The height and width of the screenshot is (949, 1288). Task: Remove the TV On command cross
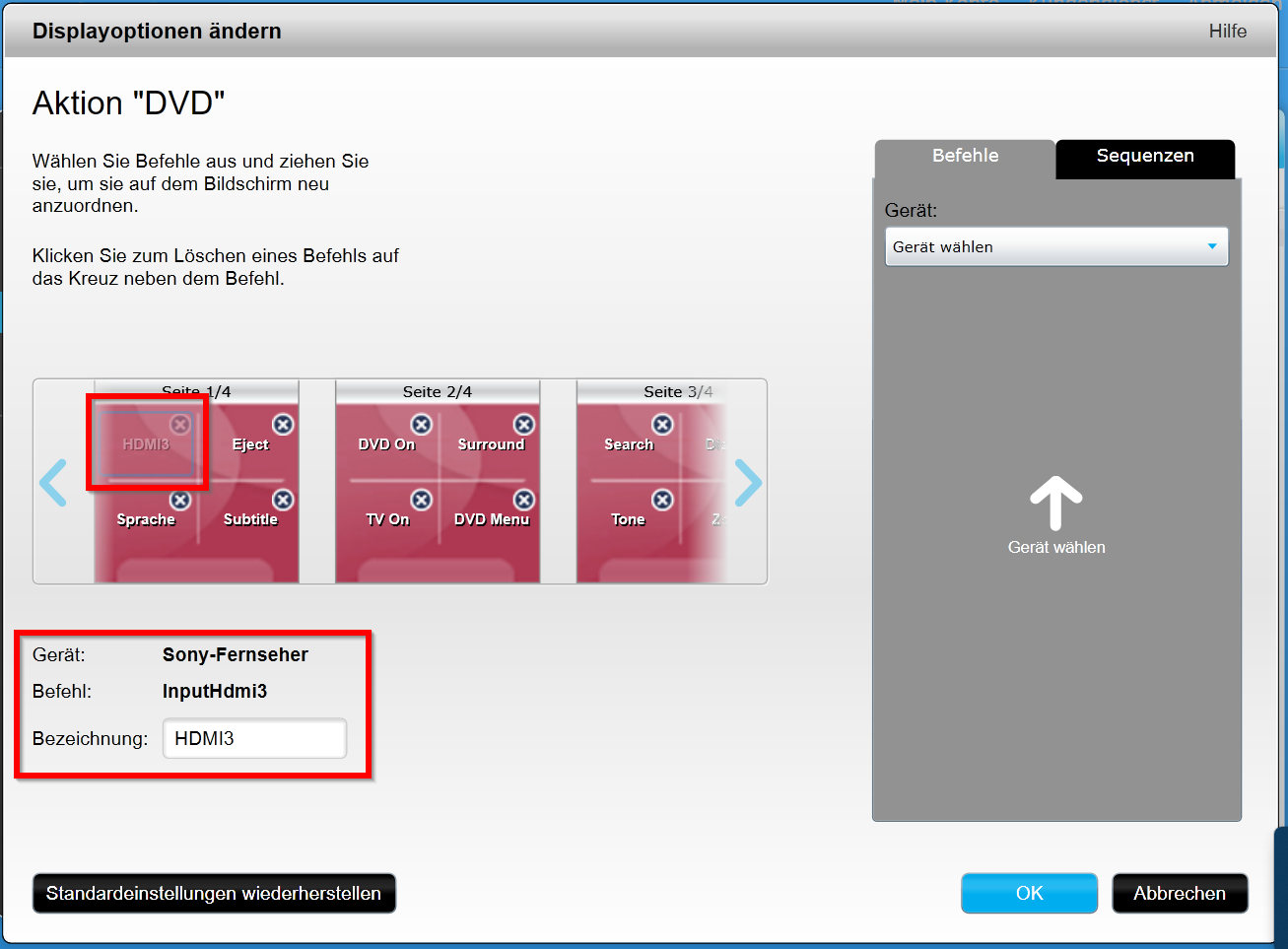pyautogui.click(x=421, y=500)
